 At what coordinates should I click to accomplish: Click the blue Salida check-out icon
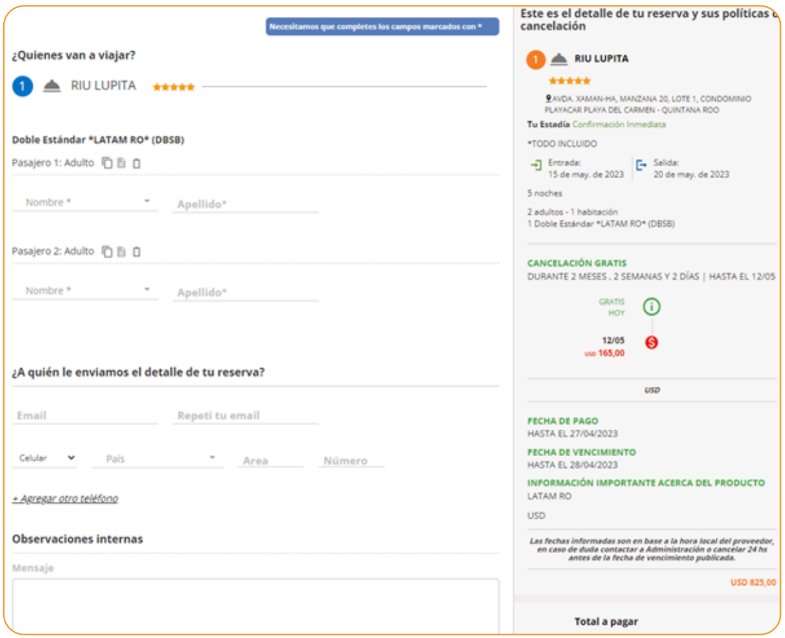point(641,166)
